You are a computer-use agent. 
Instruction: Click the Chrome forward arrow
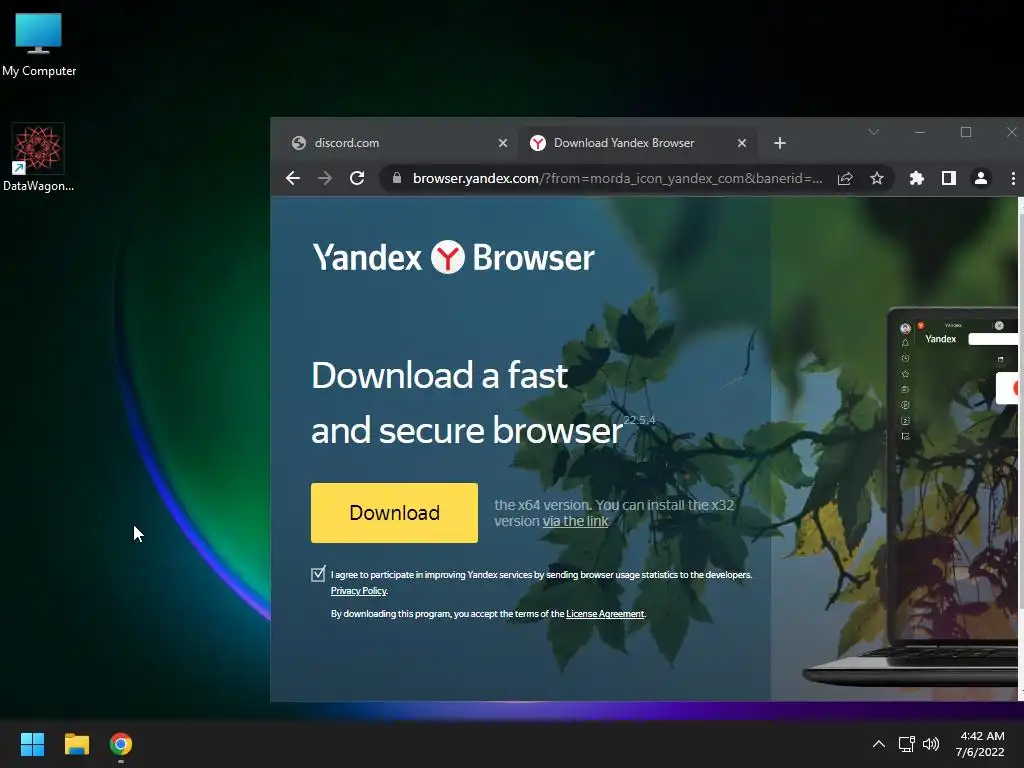tap(325, 178)
